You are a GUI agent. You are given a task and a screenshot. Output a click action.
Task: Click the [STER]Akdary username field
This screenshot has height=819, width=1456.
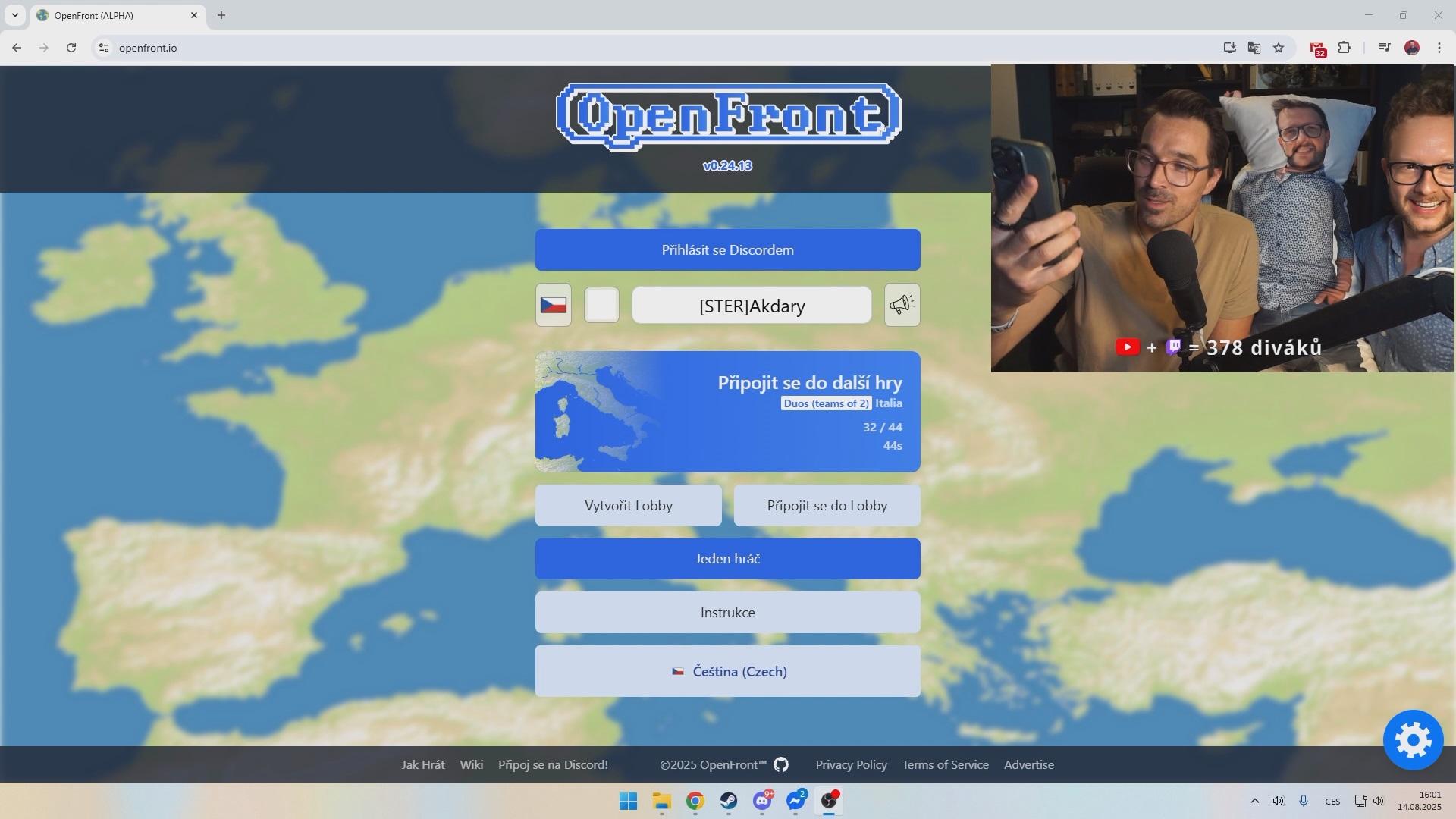(752, 305)
